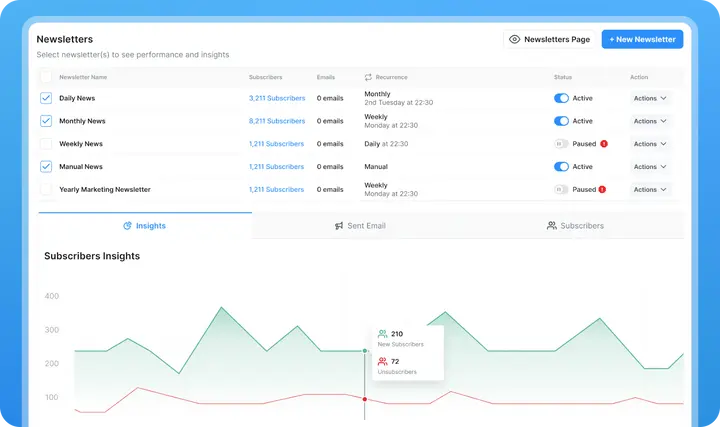Click the megaphone icon on Sent Email tab
Viewport: 720px width, 427px height.
pyautogui.click(x=339, y=226)
